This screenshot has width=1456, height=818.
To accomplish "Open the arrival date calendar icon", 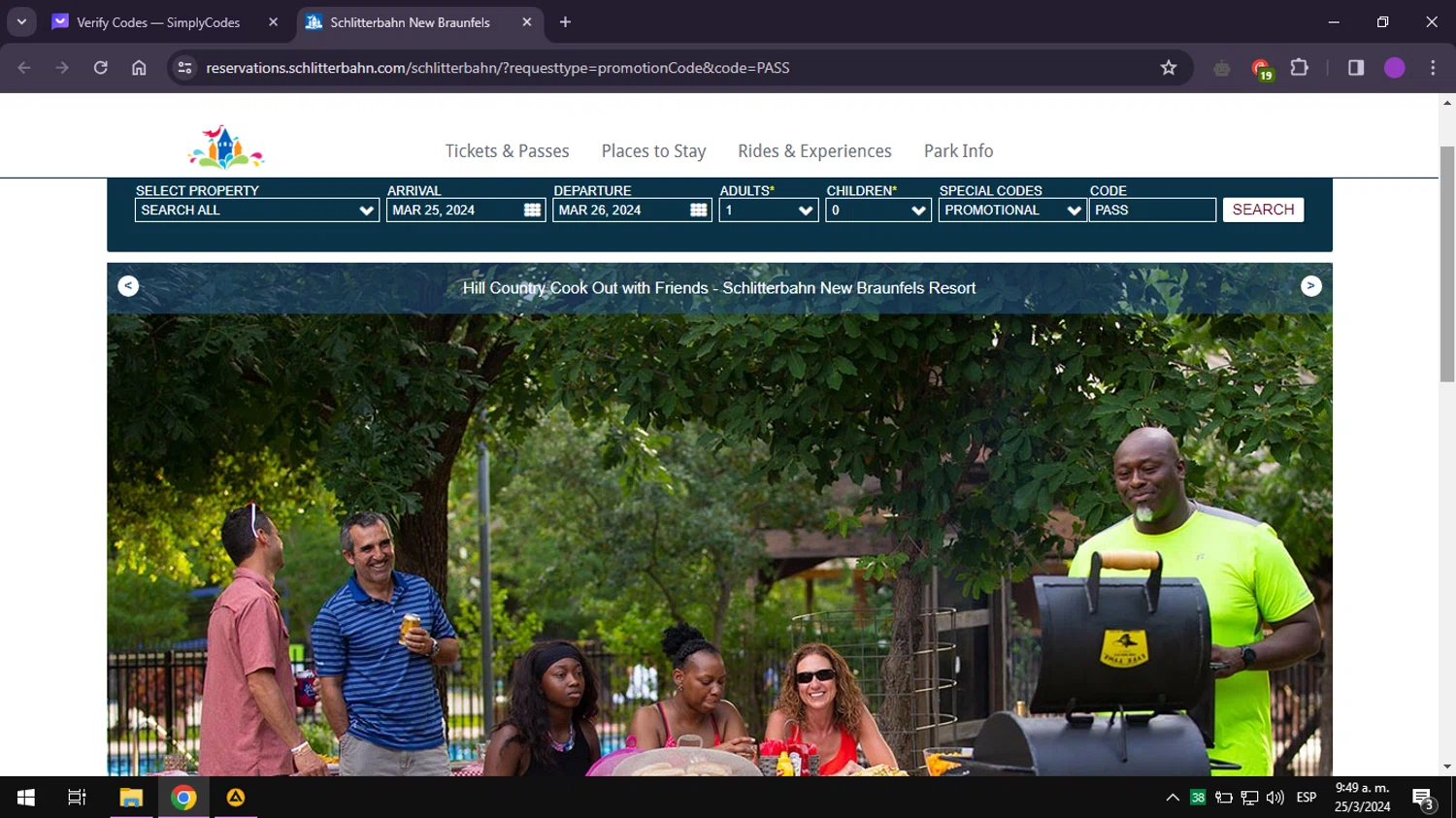I will pyautogui.click(x=532, y=210).
